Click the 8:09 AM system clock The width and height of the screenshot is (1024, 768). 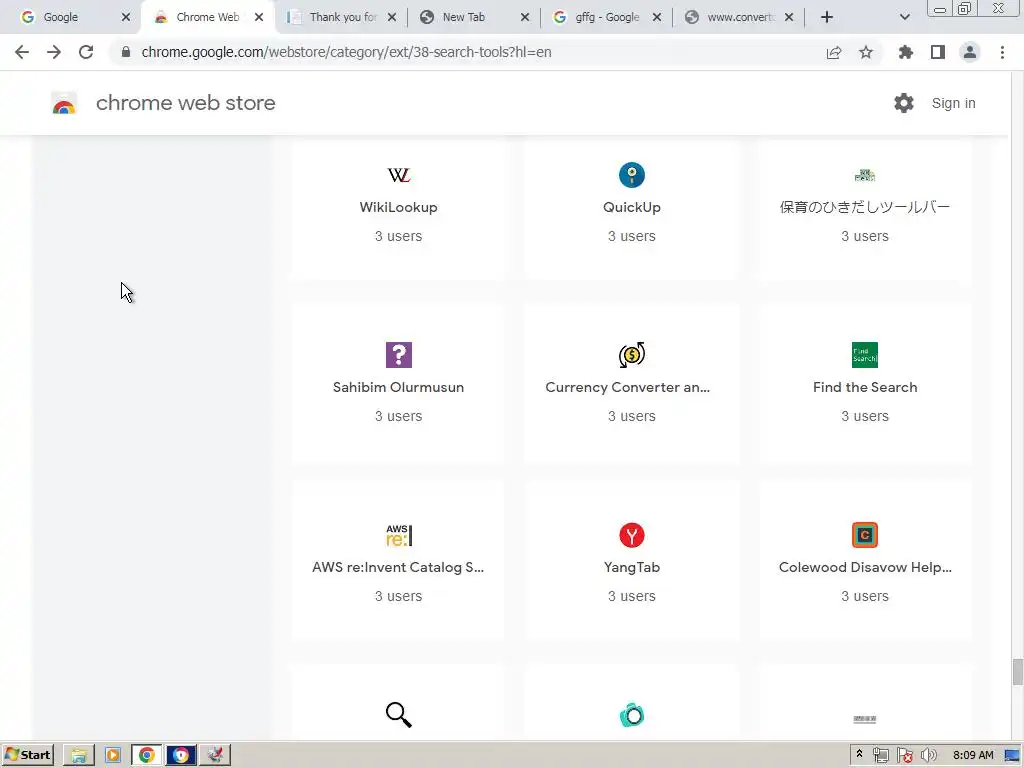pos(973,755)
